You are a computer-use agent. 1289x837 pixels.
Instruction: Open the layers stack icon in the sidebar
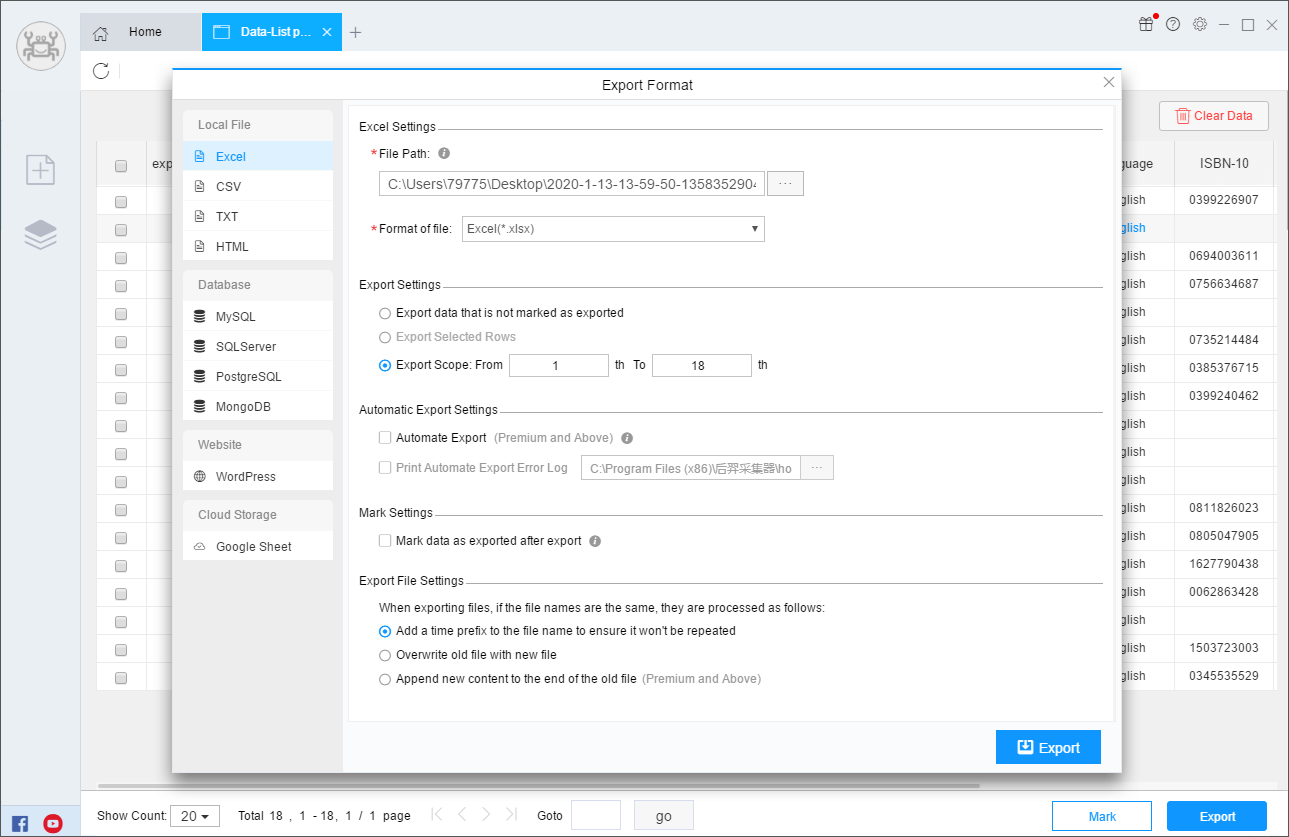tap(40, 234)
